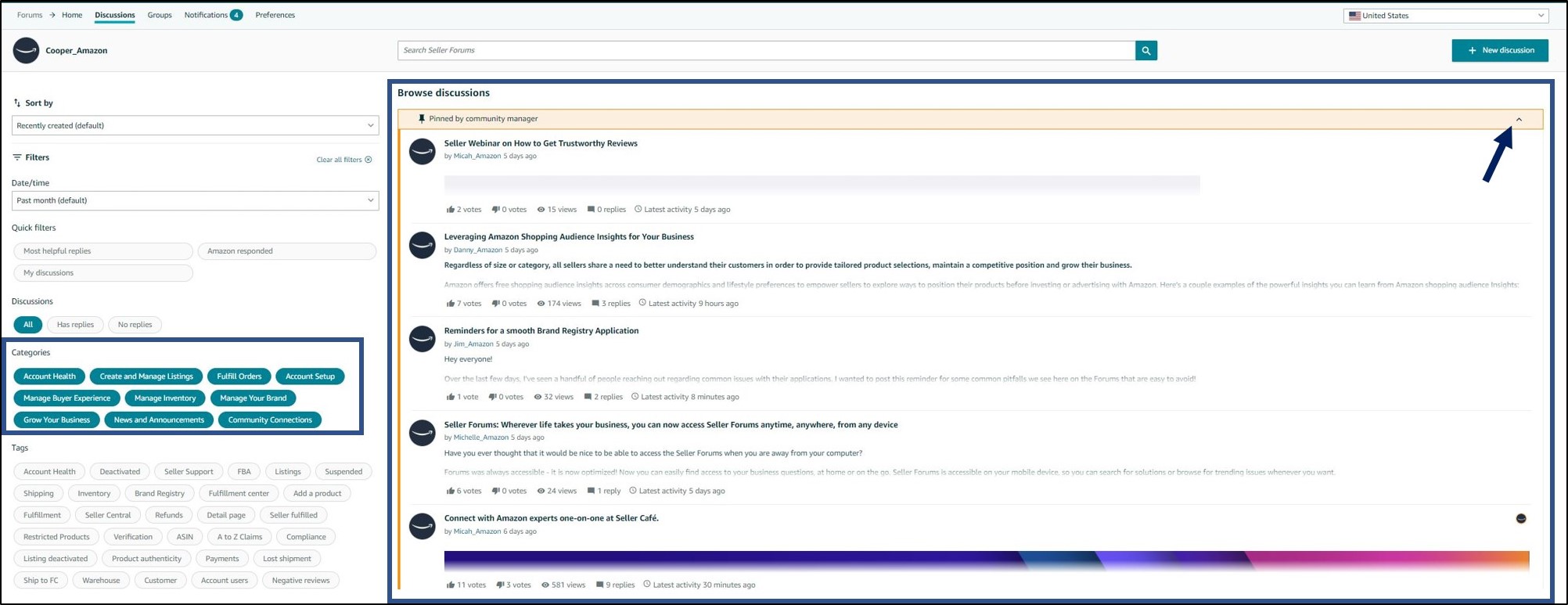The width and height of the screenshot is (1568, 605).
Task: Toggle Most helpful replies quick filter
Action: click(x=103, y=251)
